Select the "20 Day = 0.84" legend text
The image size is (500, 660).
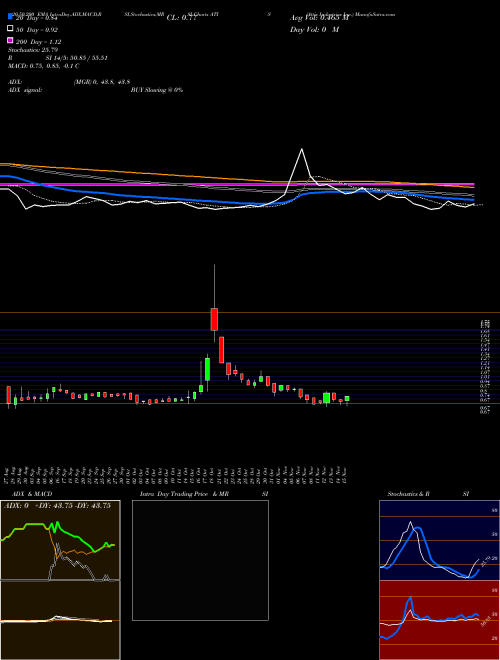[36, 18]
